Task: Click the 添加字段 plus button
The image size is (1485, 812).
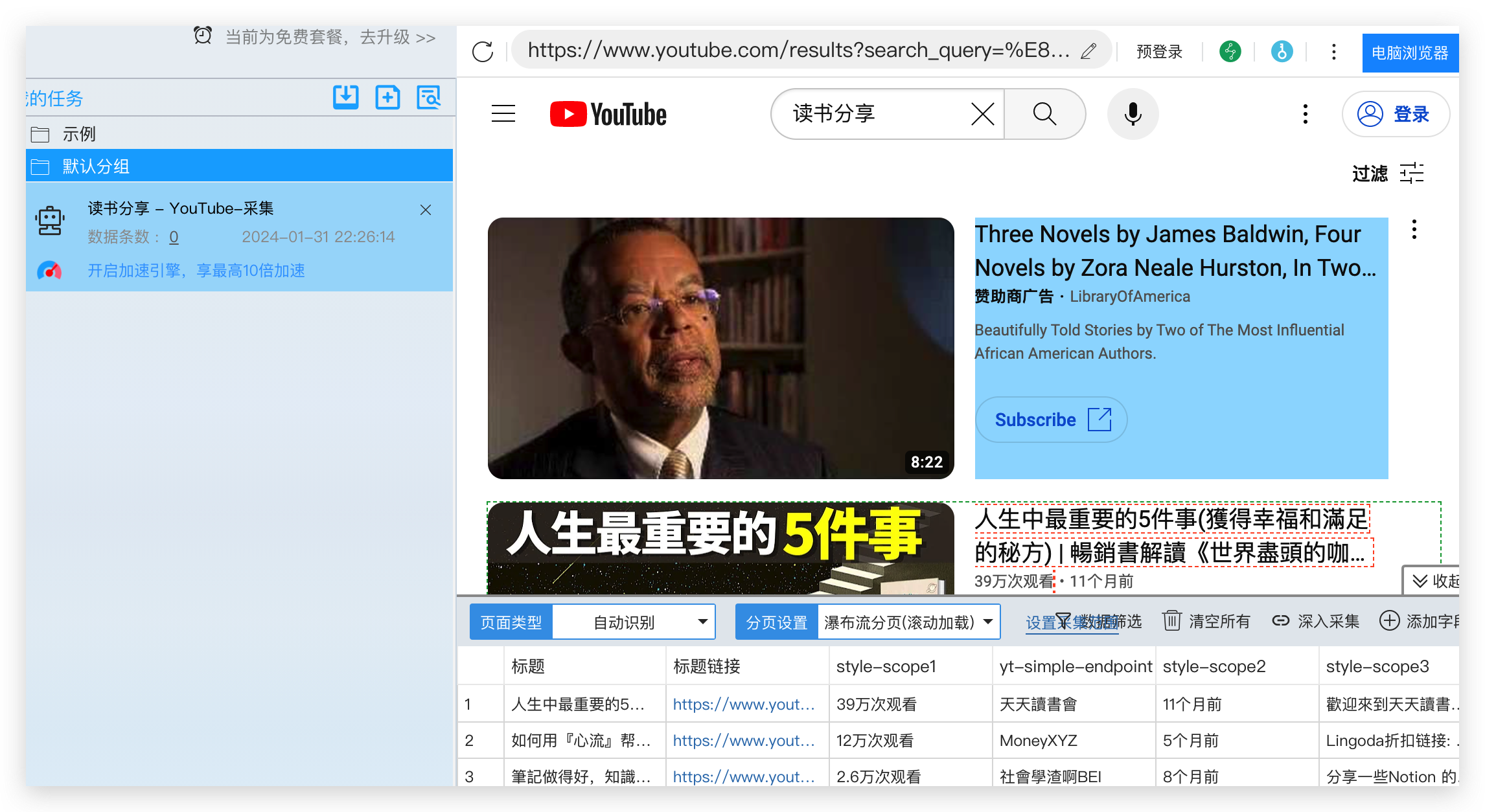Action: point(1419,621)
